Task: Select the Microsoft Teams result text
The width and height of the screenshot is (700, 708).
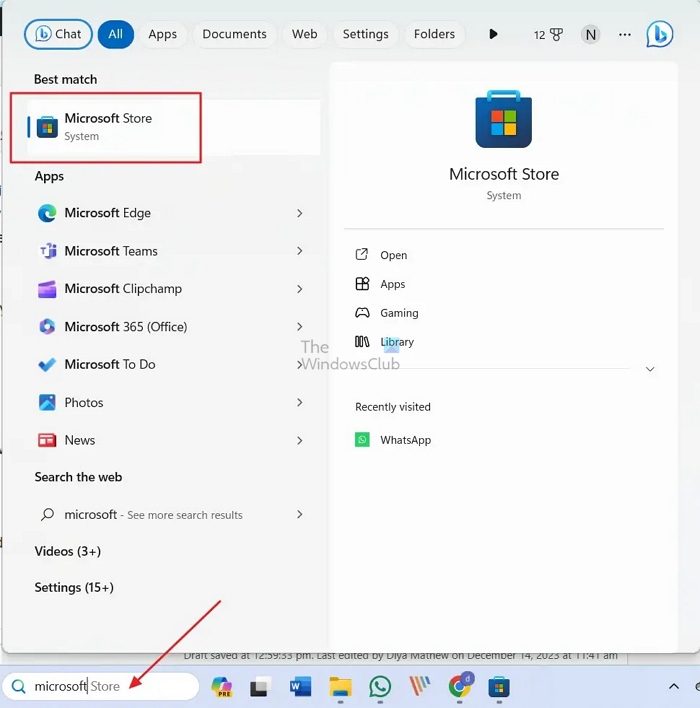Action: 111,251
